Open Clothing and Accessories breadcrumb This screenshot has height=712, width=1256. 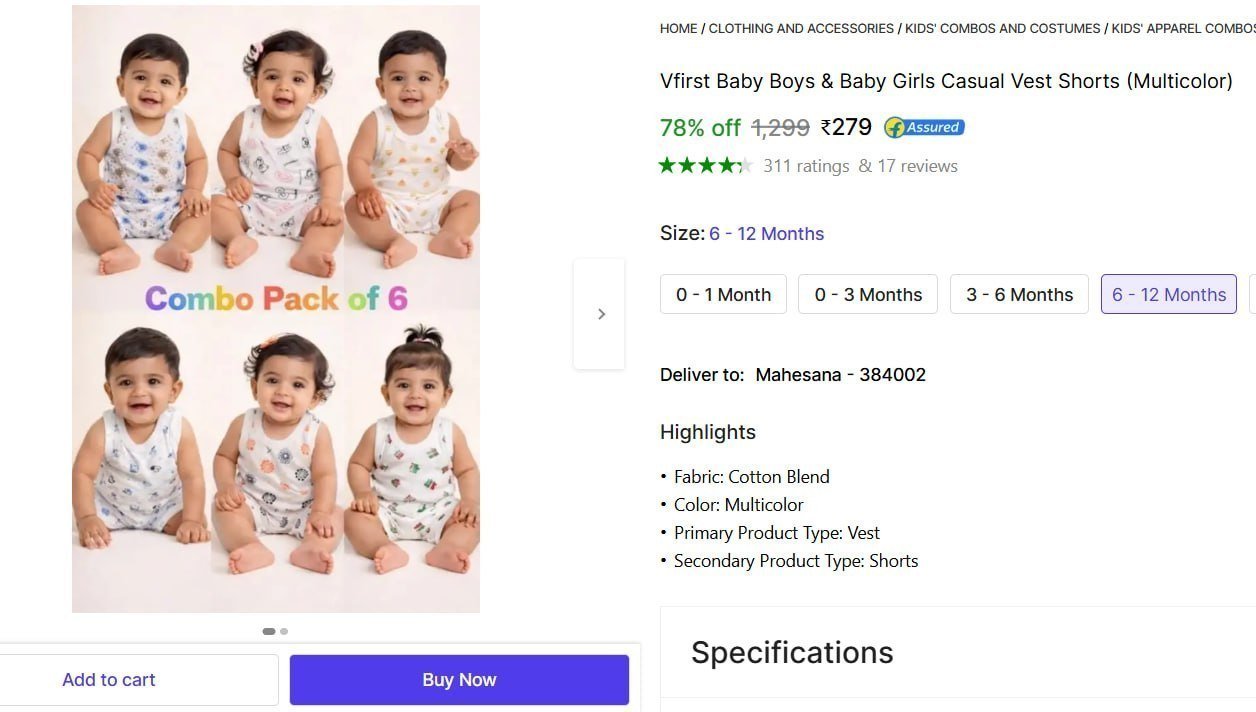[x=801, y=28]
